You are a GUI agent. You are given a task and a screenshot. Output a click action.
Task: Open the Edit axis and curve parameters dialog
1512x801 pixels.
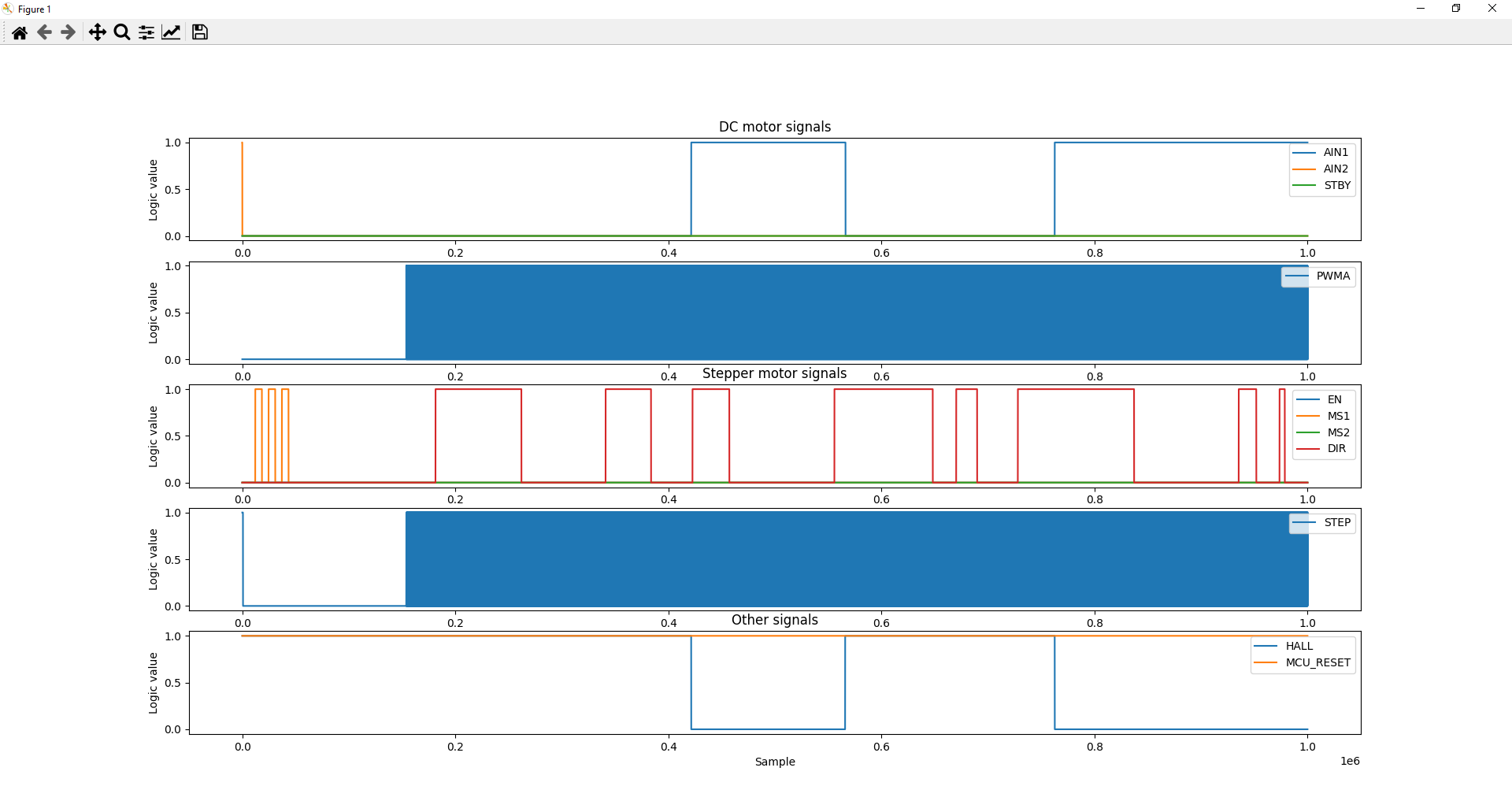coord(171,32)
